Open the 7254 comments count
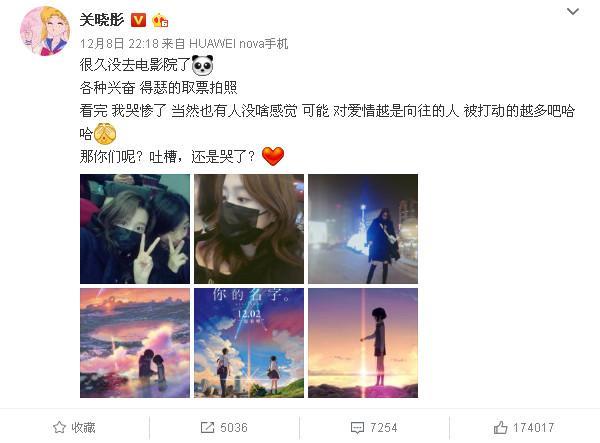Screen dimensions: 600x443 [x=383, y=427]
